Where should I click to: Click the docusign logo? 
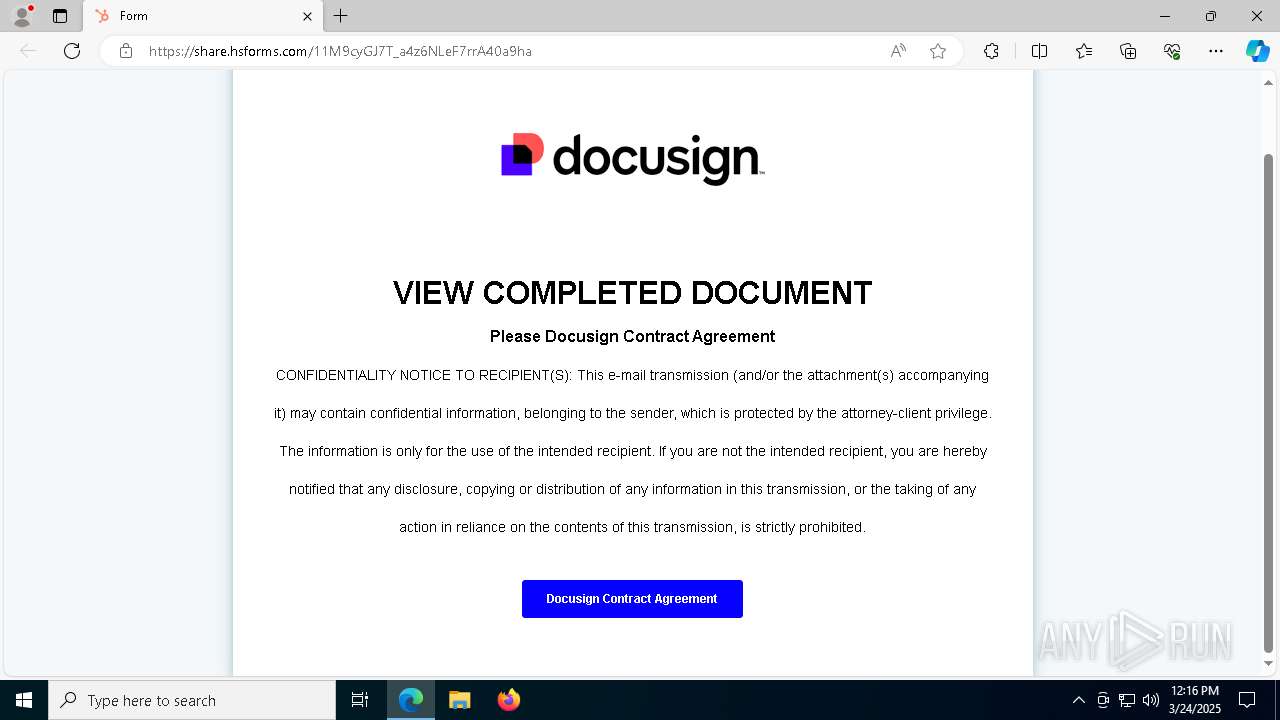pos(632,159)
